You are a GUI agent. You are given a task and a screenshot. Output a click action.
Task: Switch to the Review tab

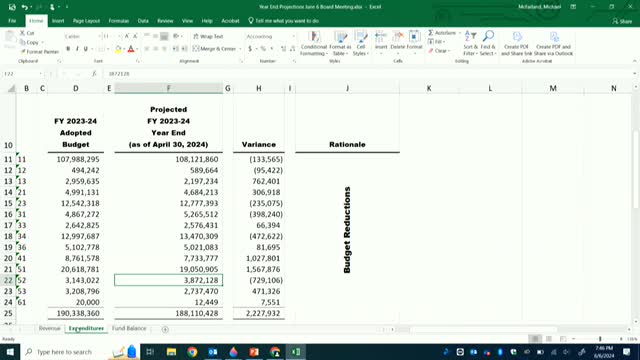pyautogui.click(x=165, y=21)
